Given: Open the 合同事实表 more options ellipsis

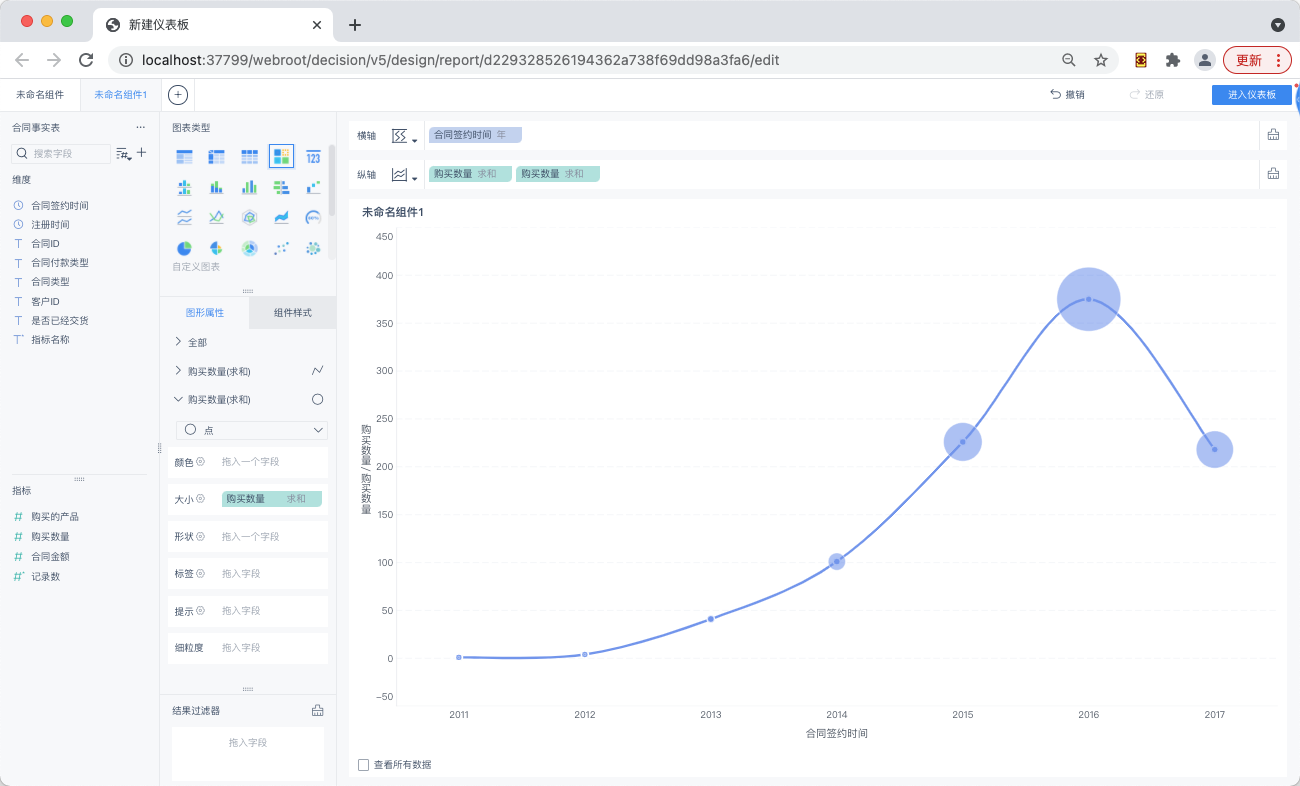Looking at the screenshot, I should pyautogui.click(x=141, y=127).
